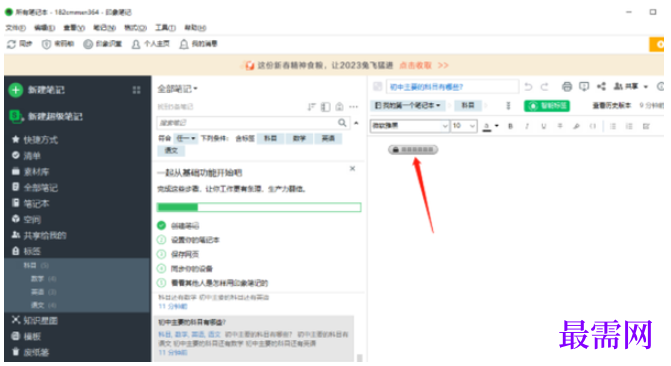
Task: Click the reminder icon above note list
Action: (x=339, y=107)
